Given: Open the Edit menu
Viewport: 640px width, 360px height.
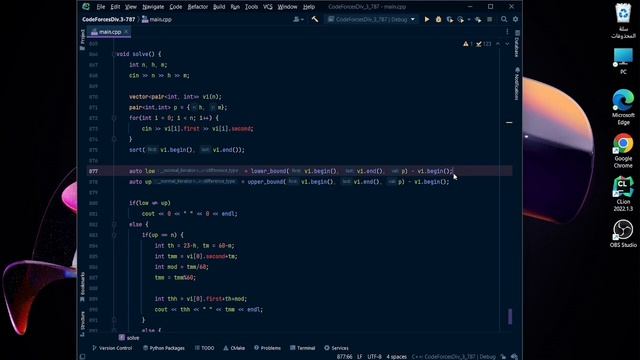Looking at the screenshot, I should point(115,7).
